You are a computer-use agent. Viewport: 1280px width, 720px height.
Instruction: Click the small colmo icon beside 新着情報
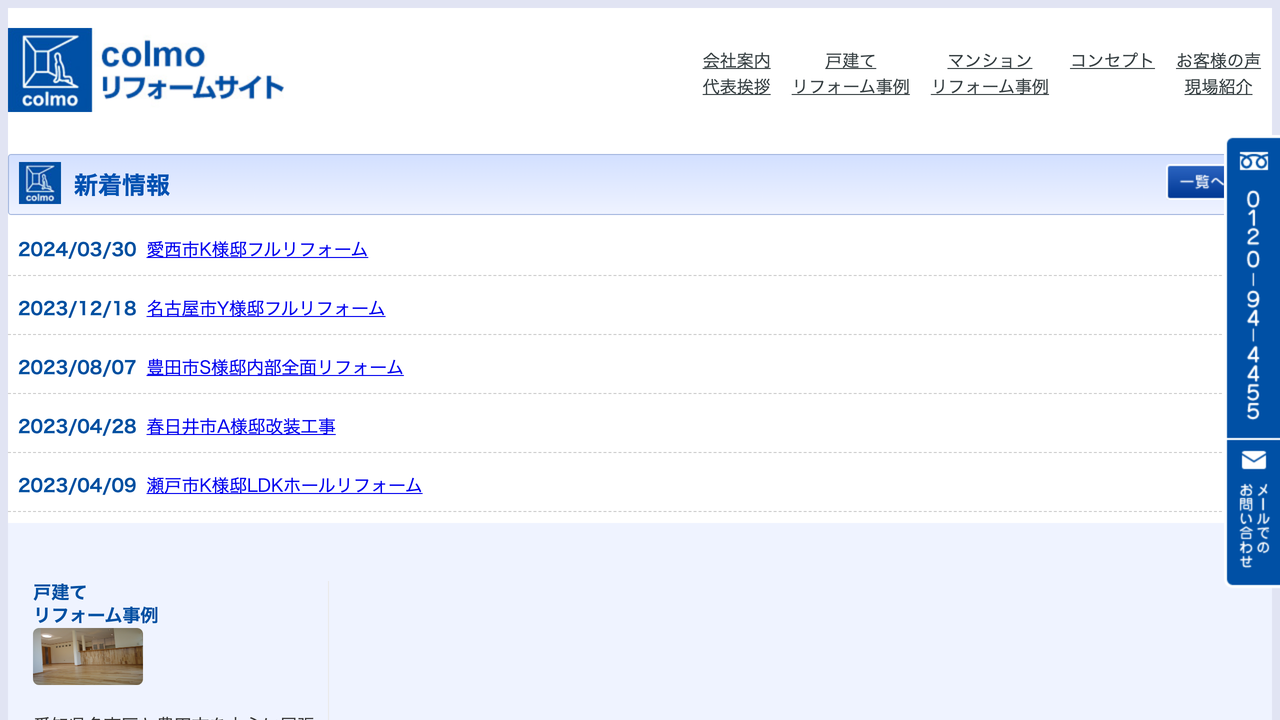click(x=40, y=183)
